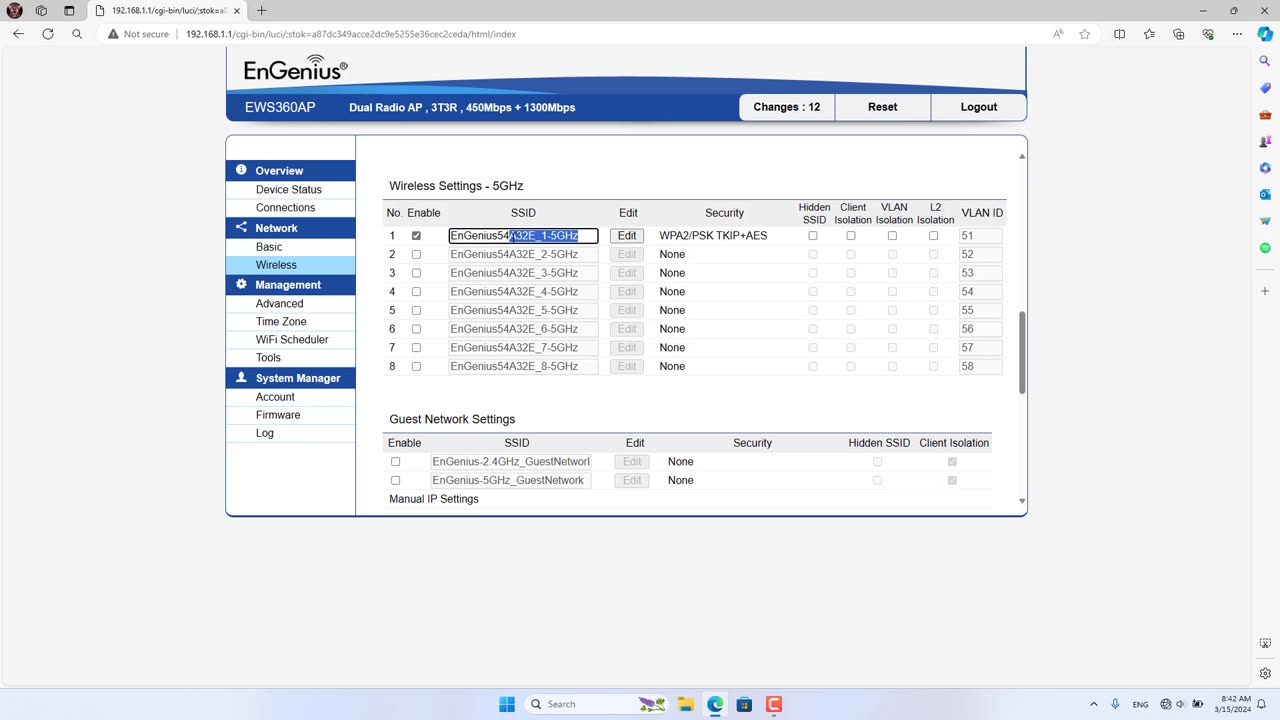Open Time Zone settings
The width and height of the screenshot is (1280, 720).
click(281, 321)
